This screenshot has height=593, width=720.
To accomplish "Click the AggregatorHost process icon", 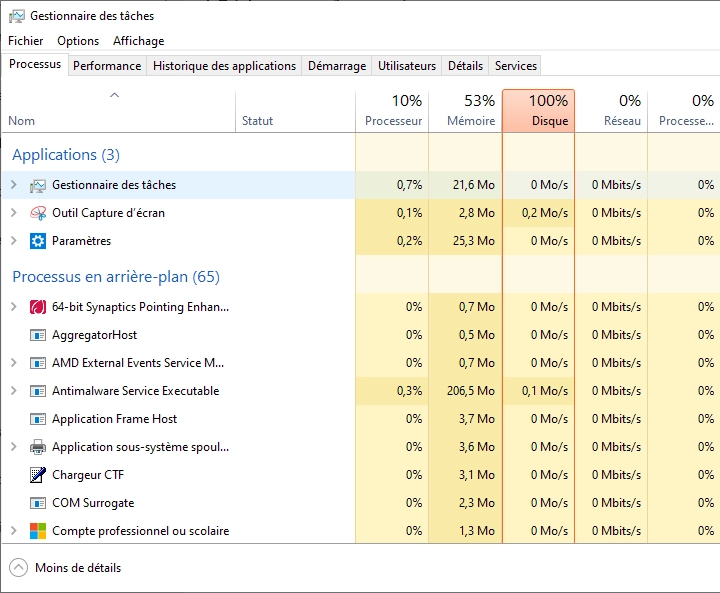I will (x=38, y=335).
